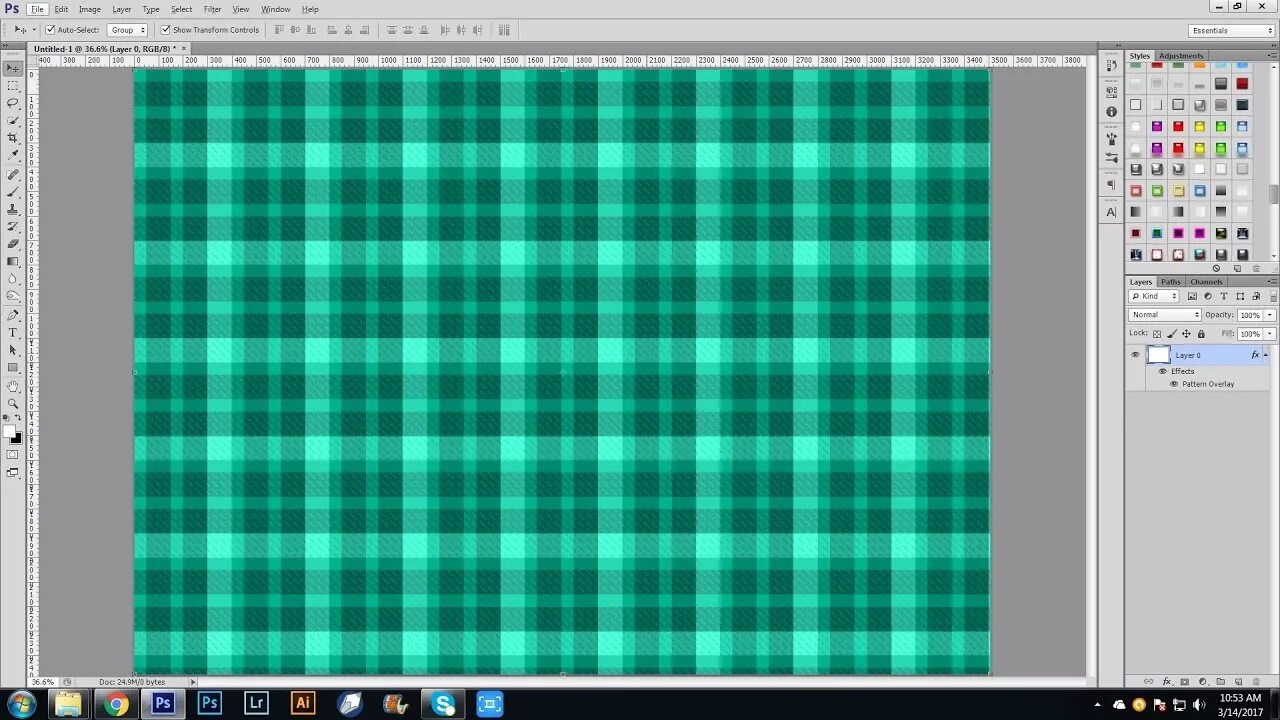Click the layer Opacity 100% field
The image size is (1280, 720).
coord(1250,315)
